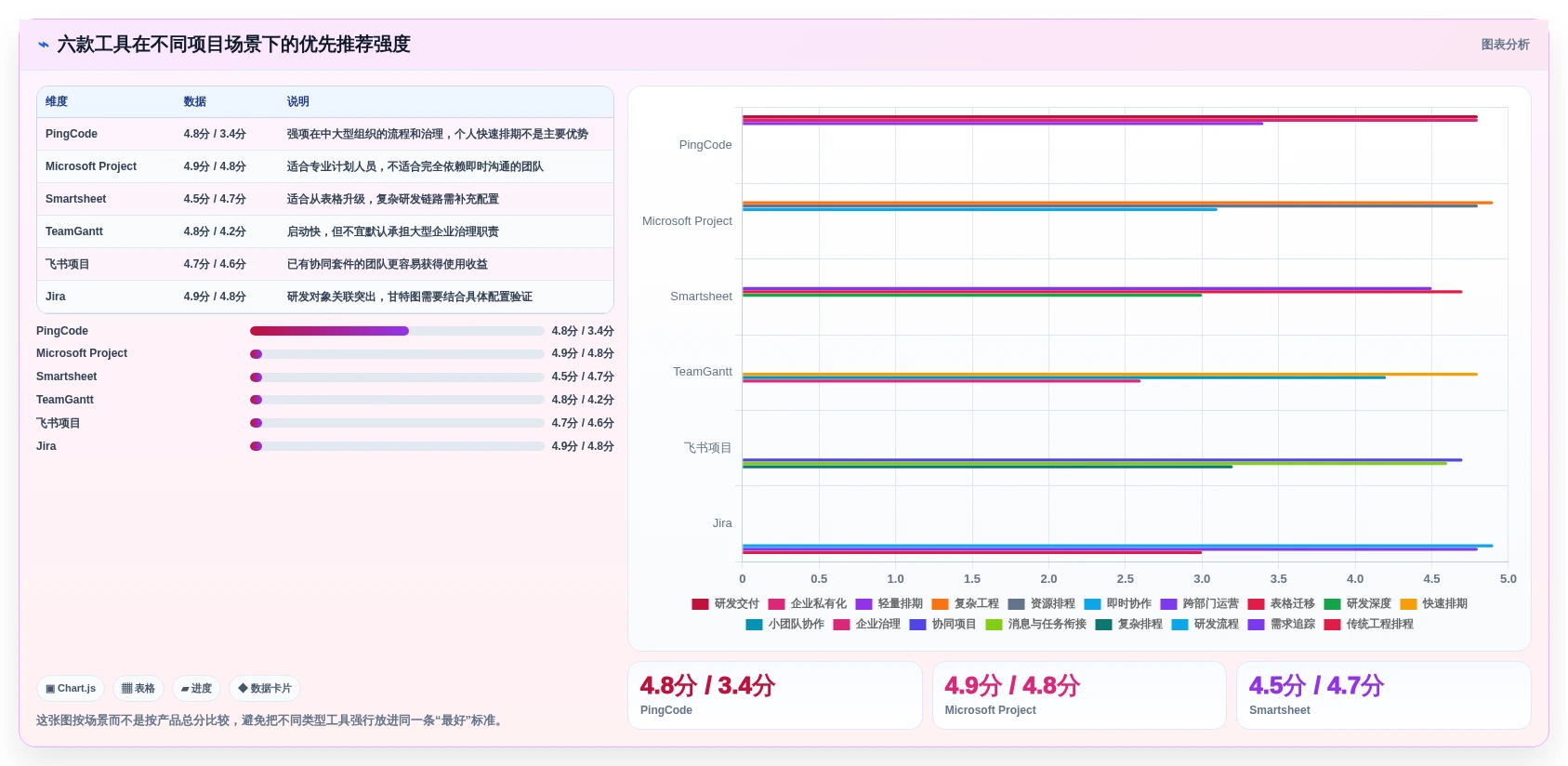Toggle the 跨部门运营 legend series
Image resolution: width=1568 pixels, height=766 pixels.
[1199, 604]
